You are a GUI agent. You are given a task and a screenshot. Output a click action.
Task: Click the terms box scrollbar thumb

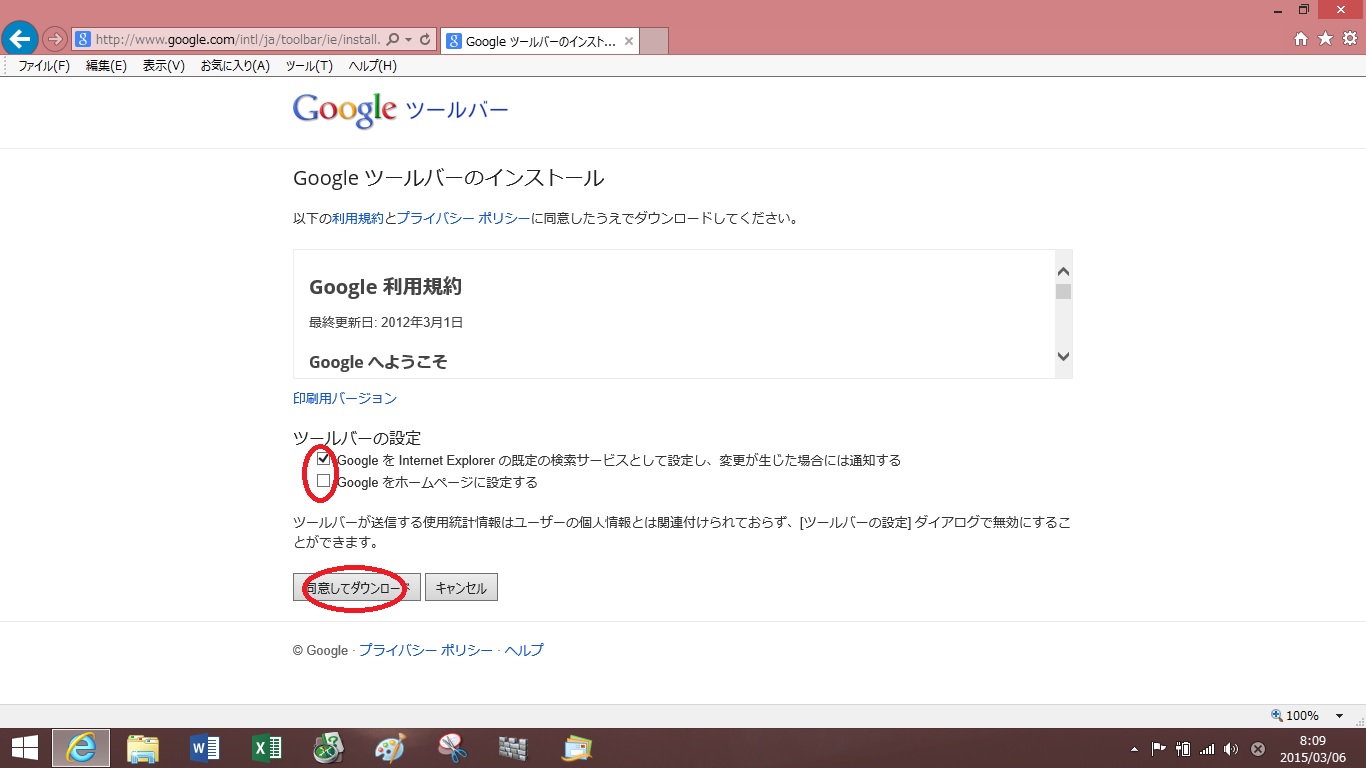point(1063,291)
